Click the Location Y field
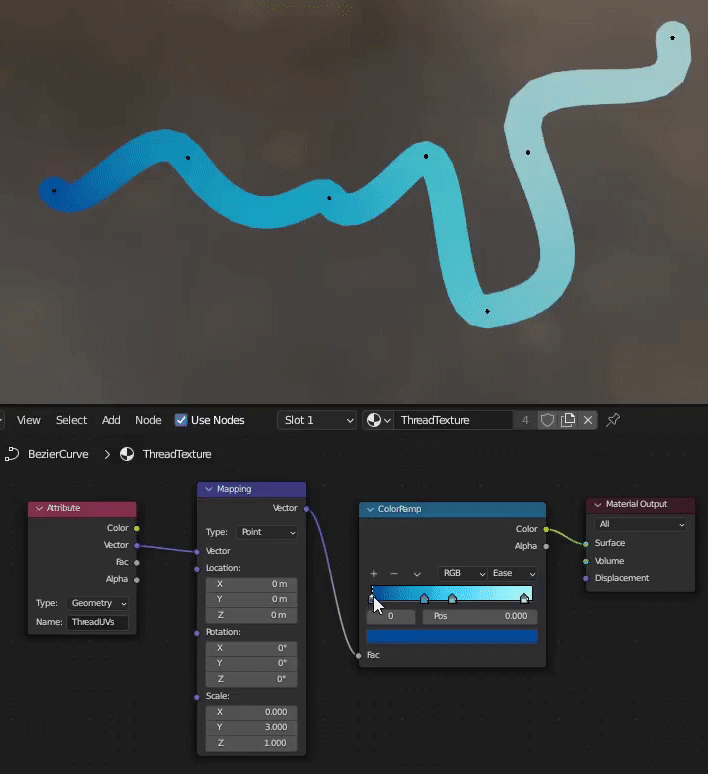Image resolution: width=708 pixels, height=774 pixels. pos(252,599)
